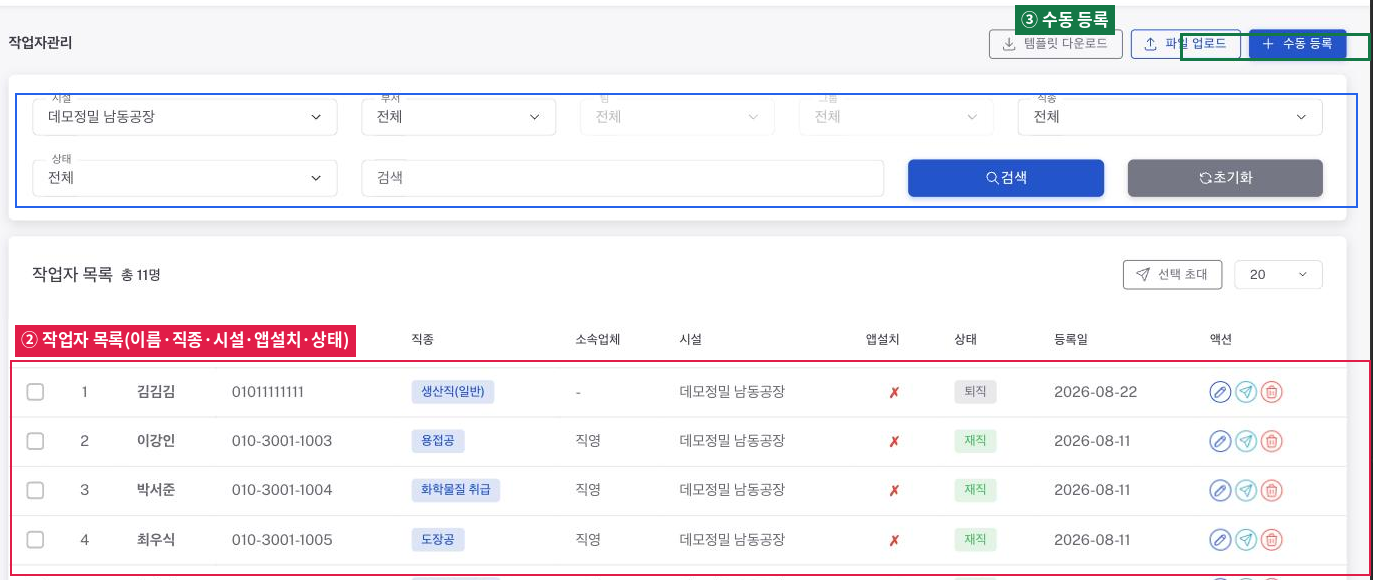The height and width of the screenshot is (580, 1373).
Task: Click the worker name 최우식
Action: pos(155,540)
